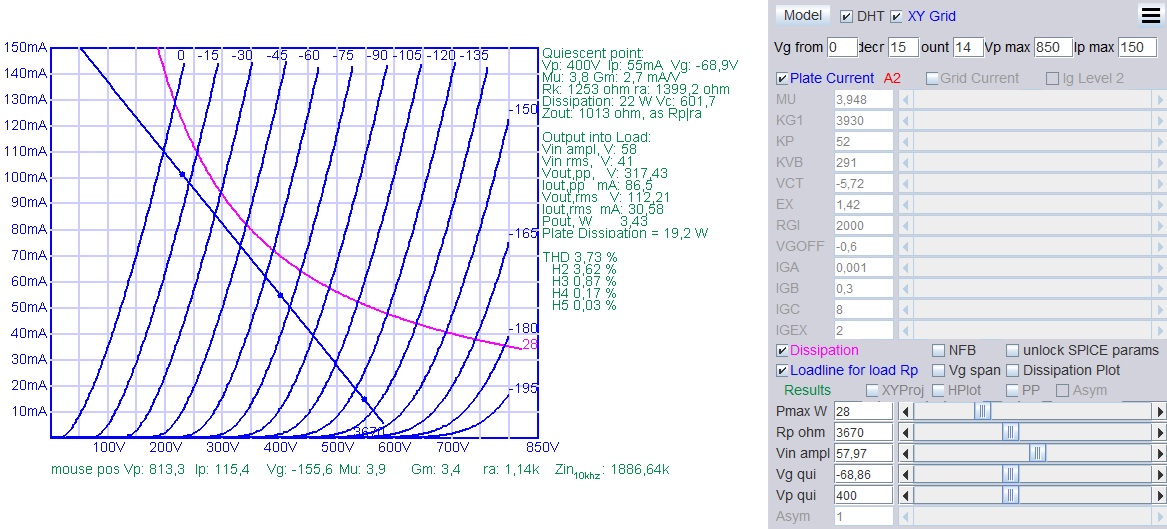
Task: Disable the XY Grid checkbox
Action: click(x=897, y=16)
